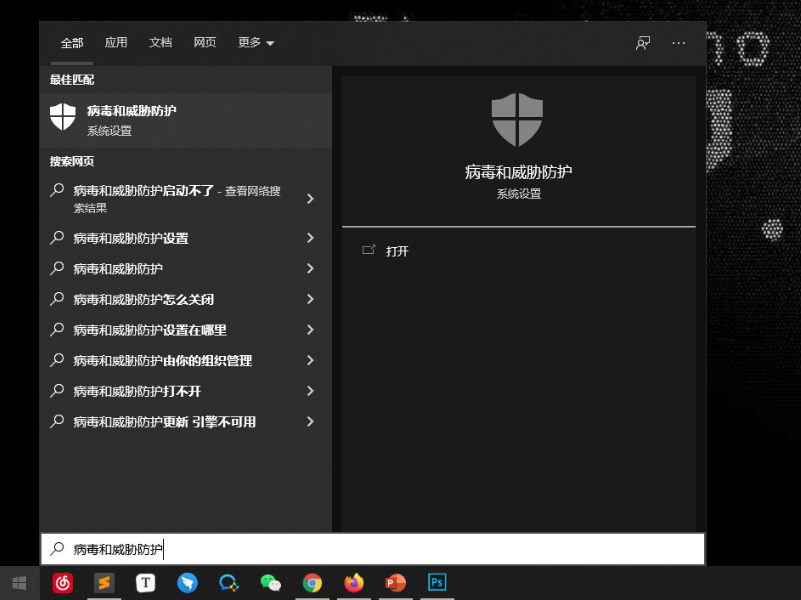Expand the 病毒和威胁防护设置 suggestion chevron
Screen dimensions: 801x600
pyautogui.click(x=311, y=238)
